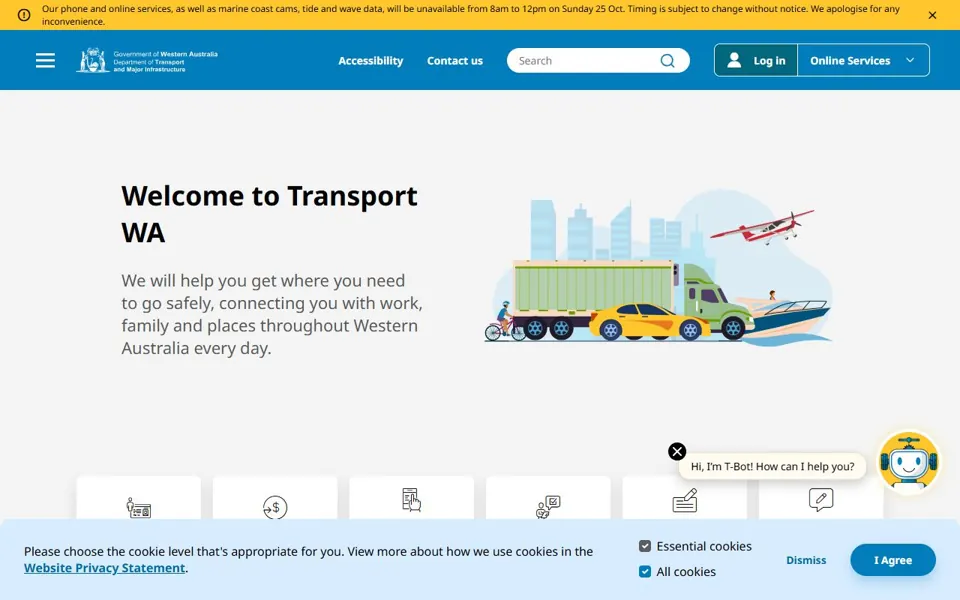Click the magnifier search icon
The width and height of the screenshot is (960, 600).
coord(667,61)
